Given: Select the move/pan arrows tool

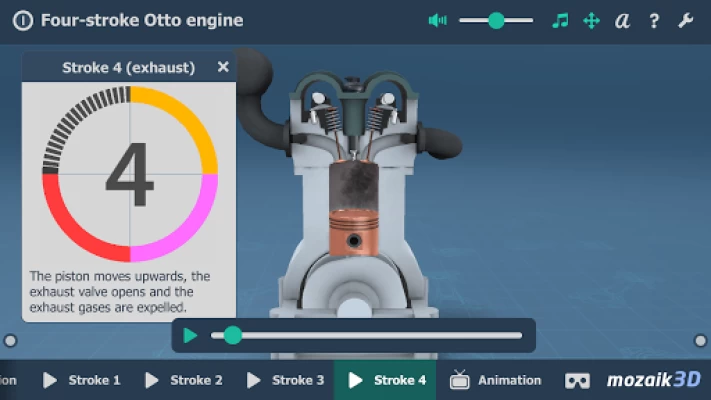Looking at the screenshot, I should tap(591, 20).
